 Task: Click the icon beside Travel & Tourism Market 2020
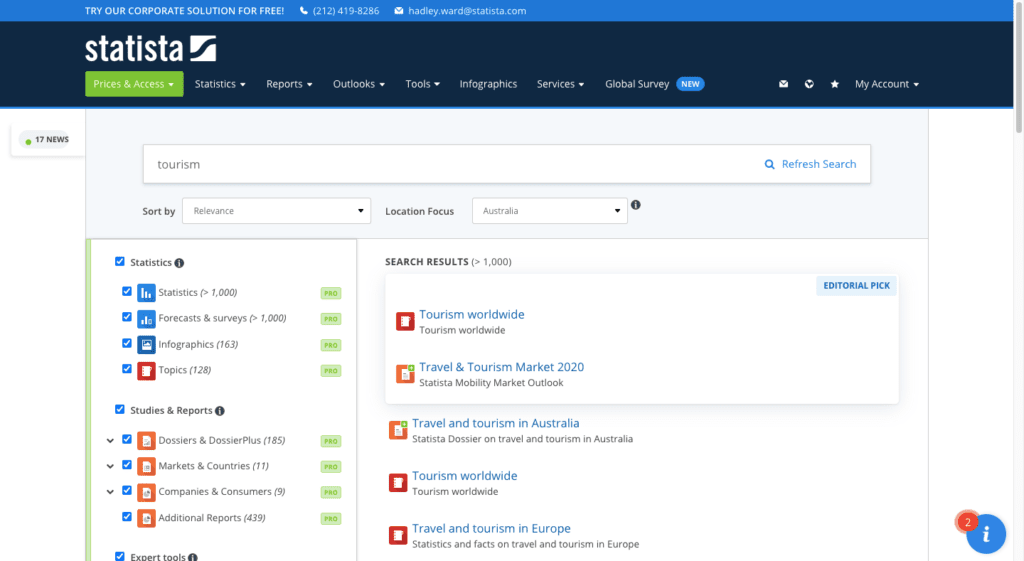pyautogui.click(x=405, y=374)
